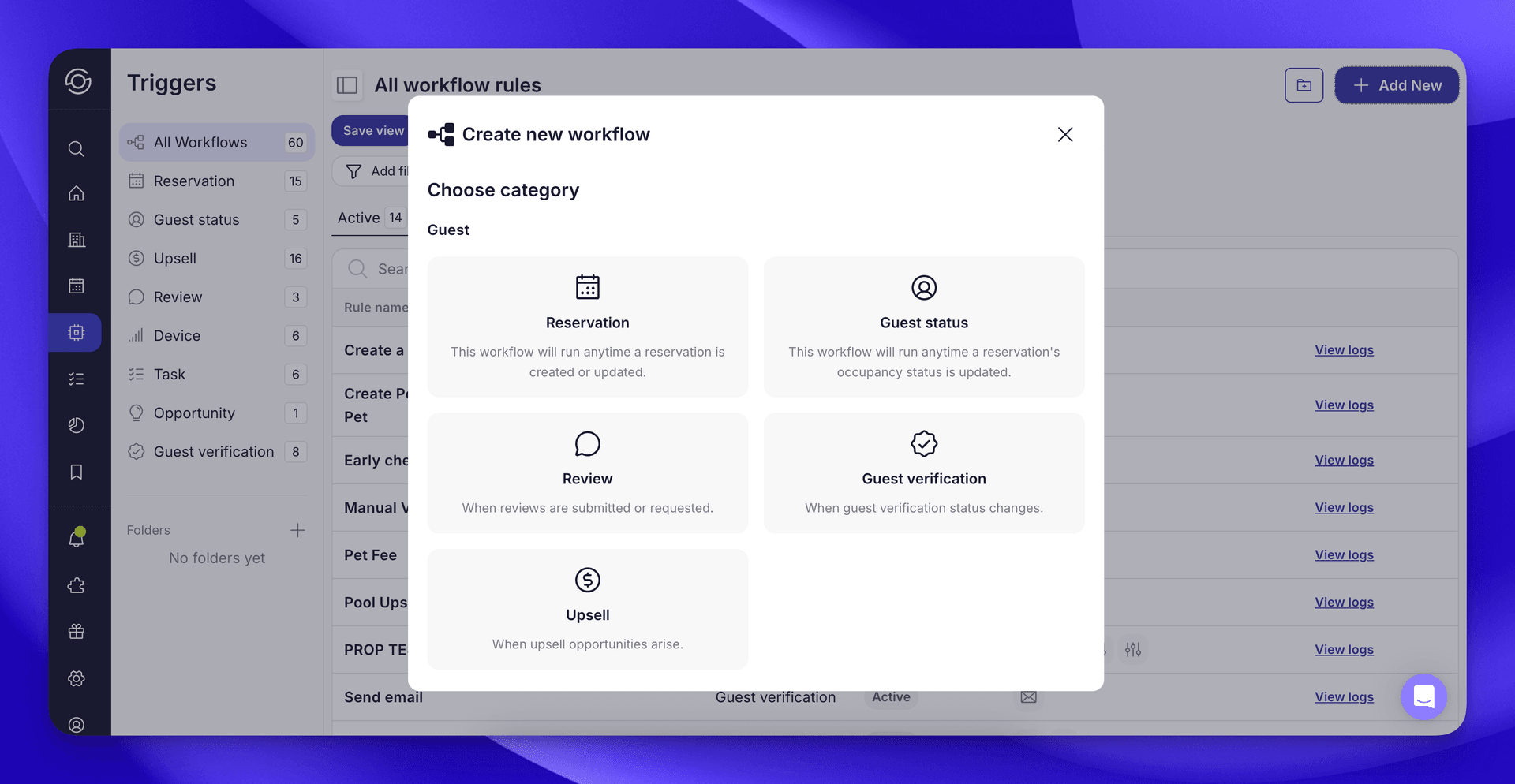Open the properties building icon
1515x784 pixels.
click(77, 240)
